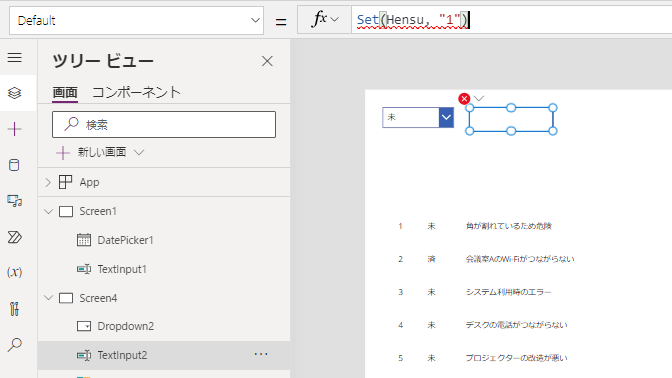Open the Data cylinder icon
This screenshot has width=672, height=378.
[x=15, y=165]
